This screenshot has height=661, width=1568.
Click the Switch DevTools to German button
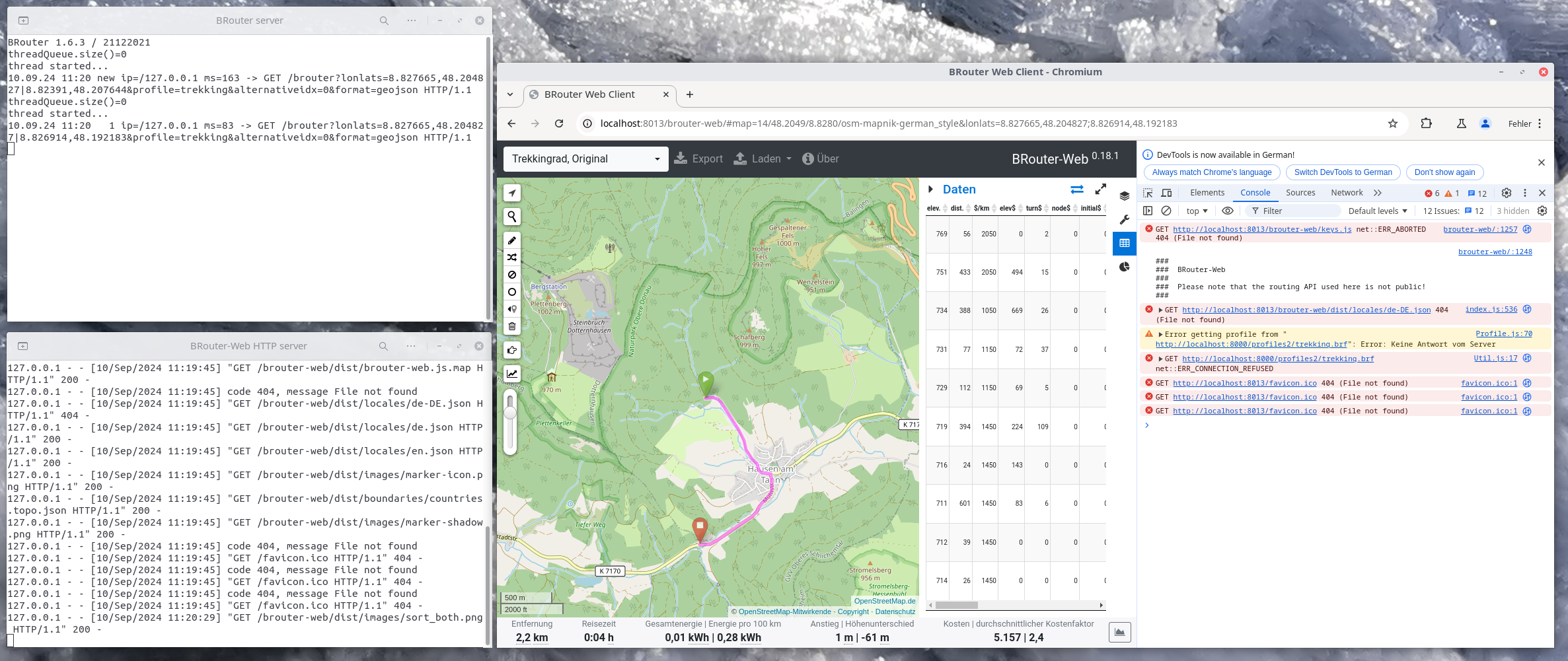pyautogui.click(x=1343, y=172)
